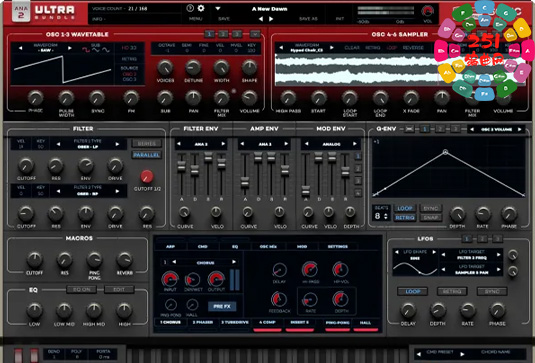Click the INIT button
Screen dimensions: 535x363
point(339,19)
